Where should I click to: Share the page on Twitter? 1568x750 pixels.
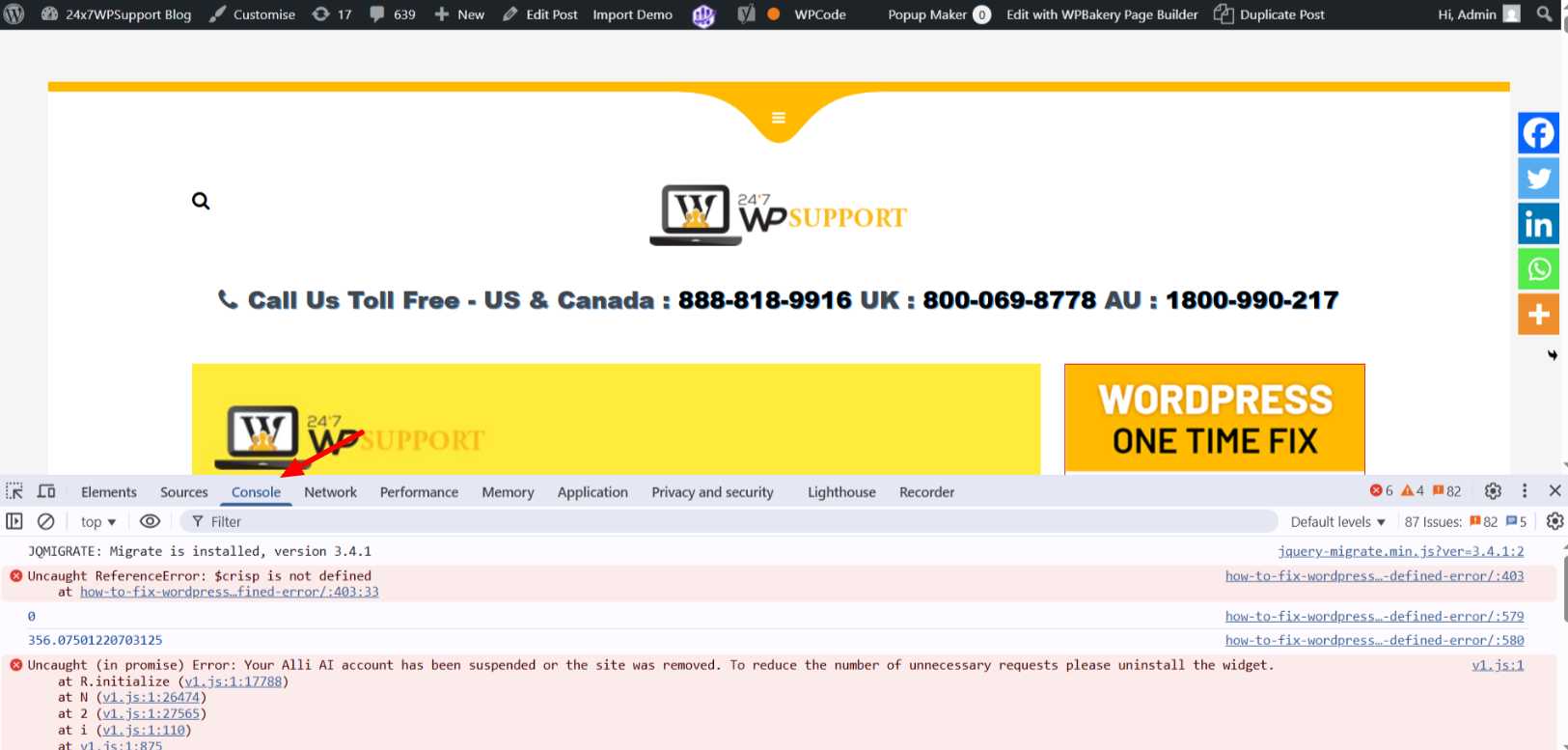tap(1538, 179)
